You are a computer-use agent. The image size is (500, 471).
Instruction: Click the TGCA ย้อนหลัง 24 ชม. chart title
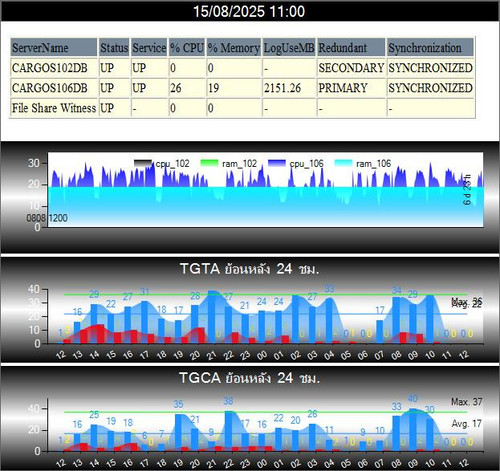(249, 378)
